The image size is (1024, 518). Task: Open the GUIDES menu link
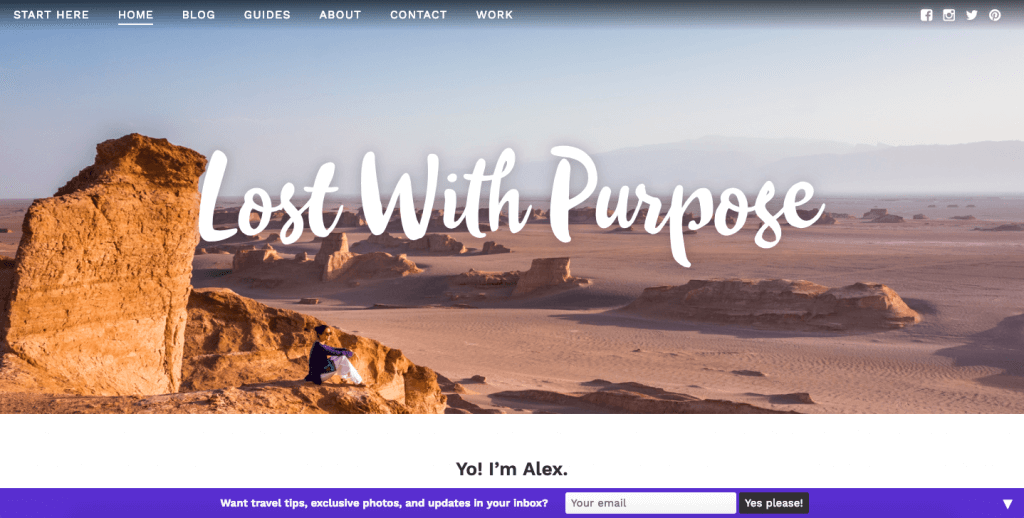267,14
